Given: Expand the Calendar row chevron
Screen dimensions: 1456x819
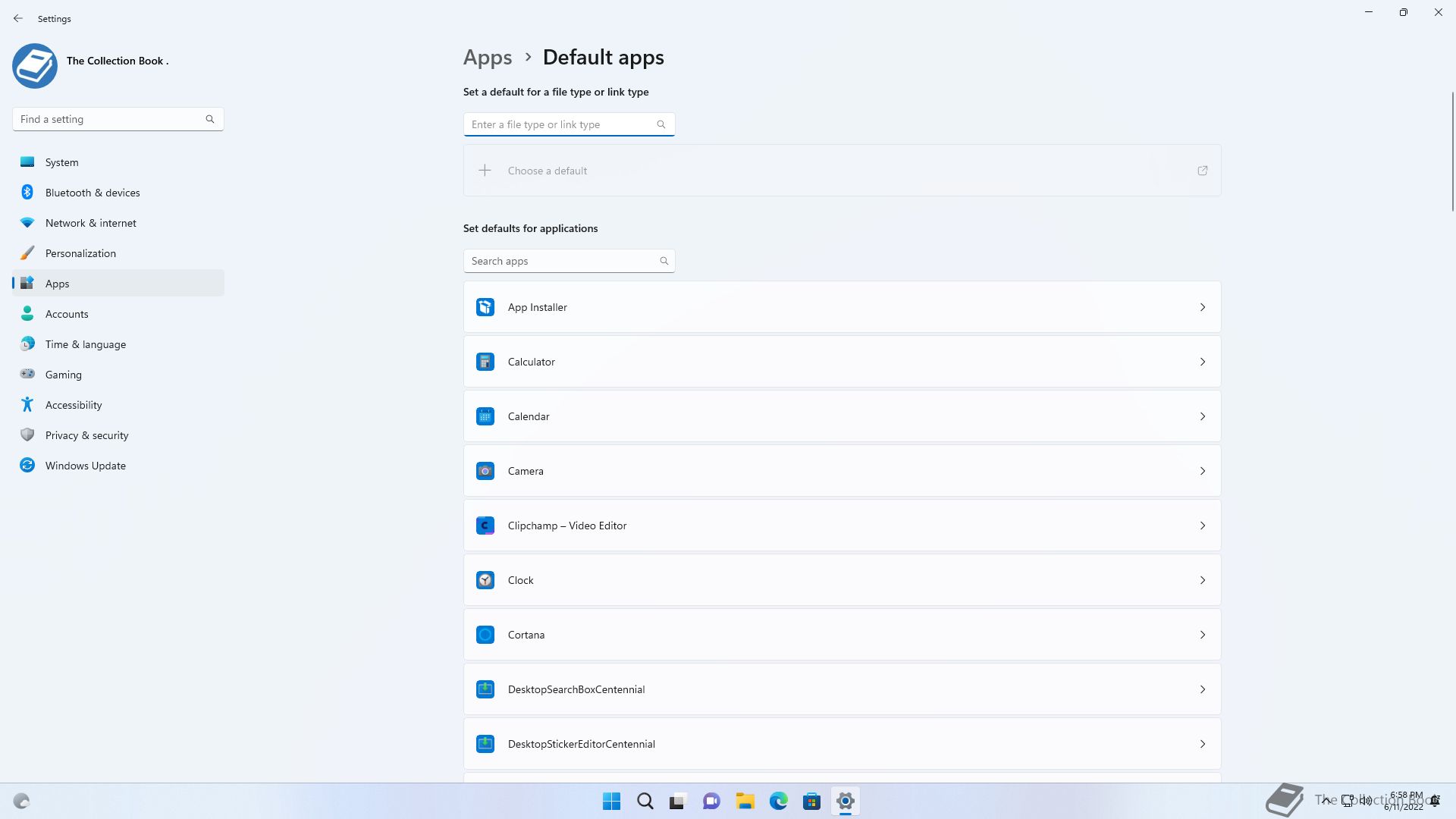Looking at the screenshot, I should coord(1203,416).
